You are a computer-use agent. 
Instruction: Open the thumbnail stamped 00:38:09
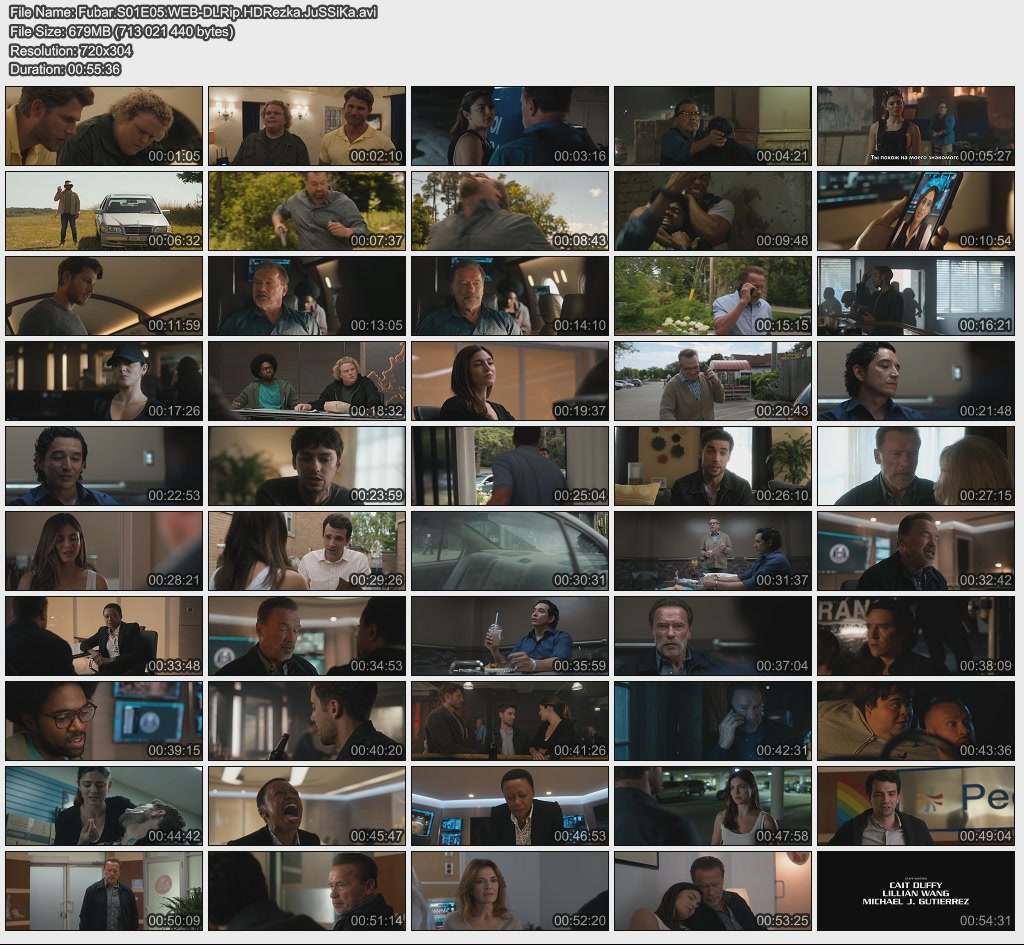tap(916, 636)
